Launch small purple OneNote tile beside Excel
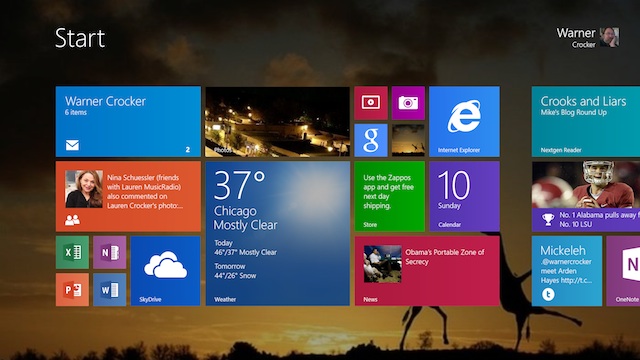640x360 pixels. pos(109,252)
